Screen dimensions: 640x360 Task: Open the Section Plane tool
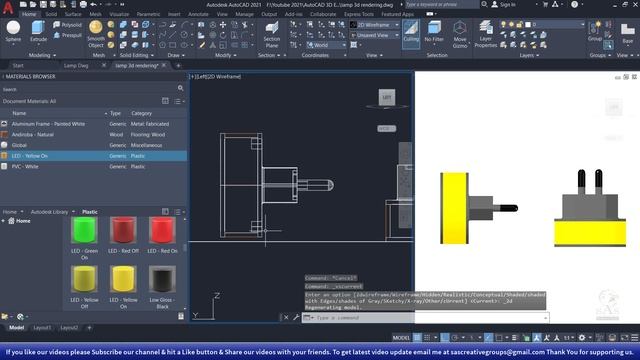click(x=271, y=35)
